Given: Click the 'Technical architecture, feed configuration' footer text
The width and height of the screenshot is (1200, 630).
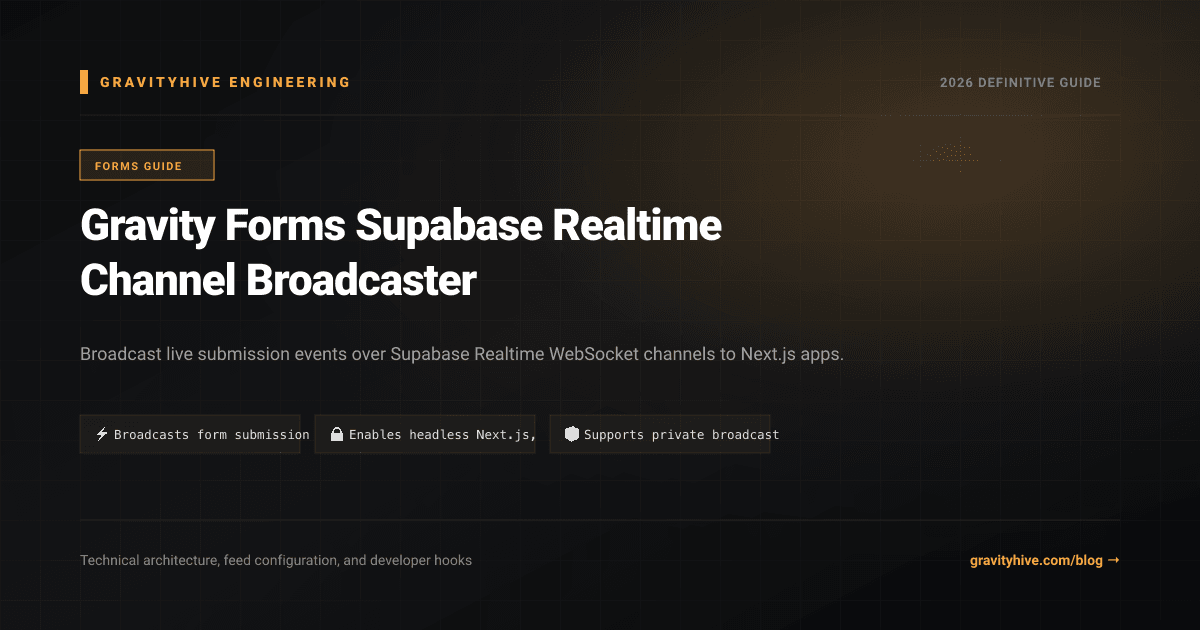Looking at the screenshot, I should coord(276,560).
